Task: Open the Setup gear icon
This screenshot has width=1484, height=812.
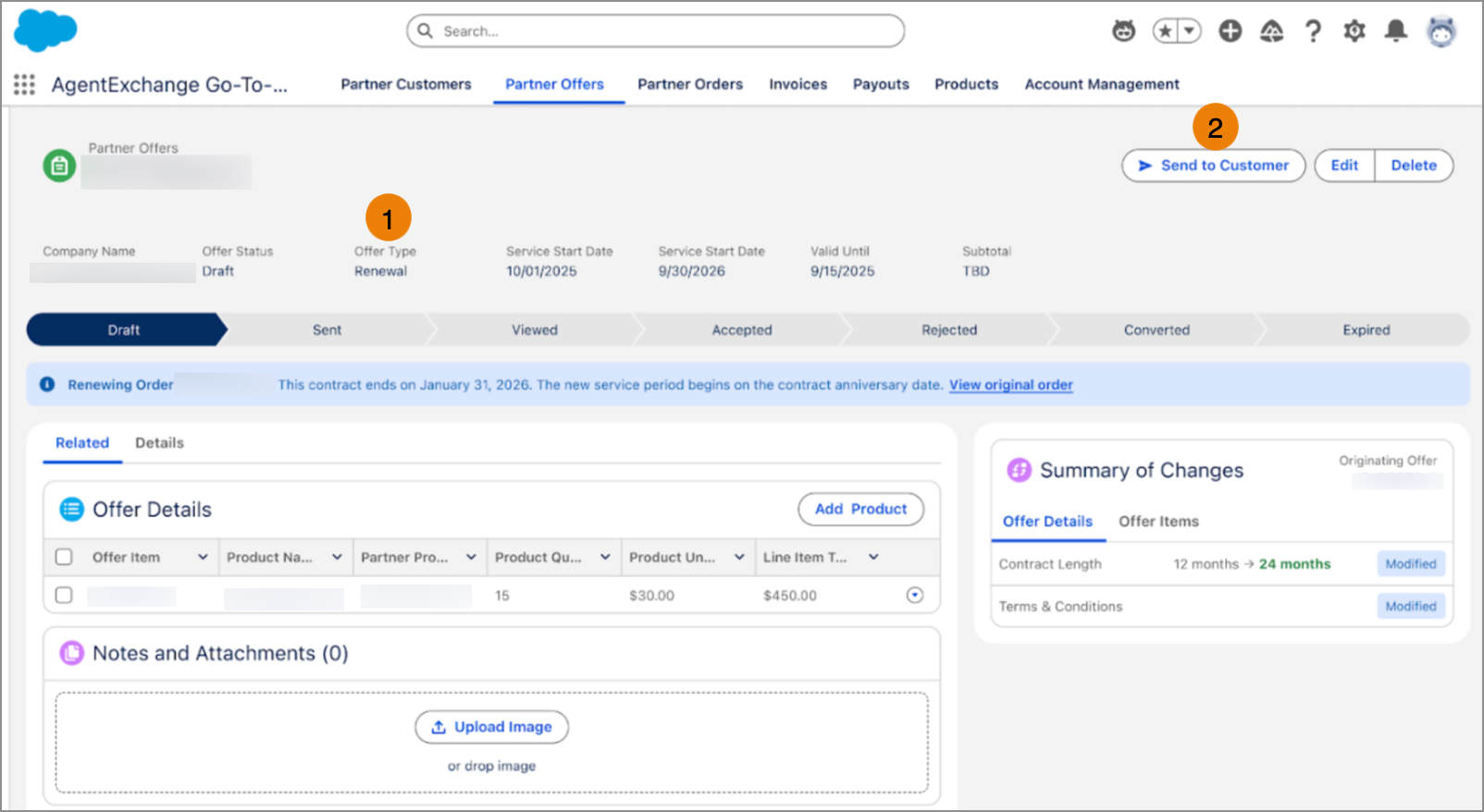Action: 1354,31
